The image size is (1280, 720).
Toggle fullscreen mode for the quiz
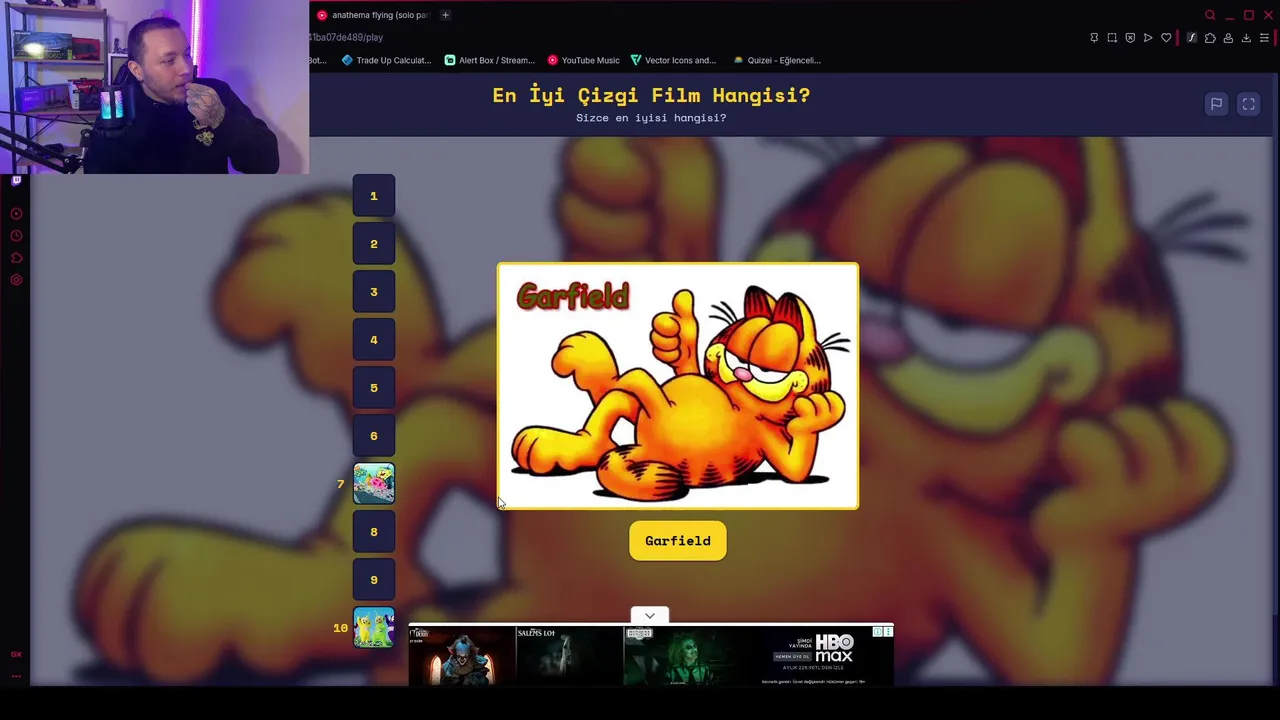point(1248,104)
